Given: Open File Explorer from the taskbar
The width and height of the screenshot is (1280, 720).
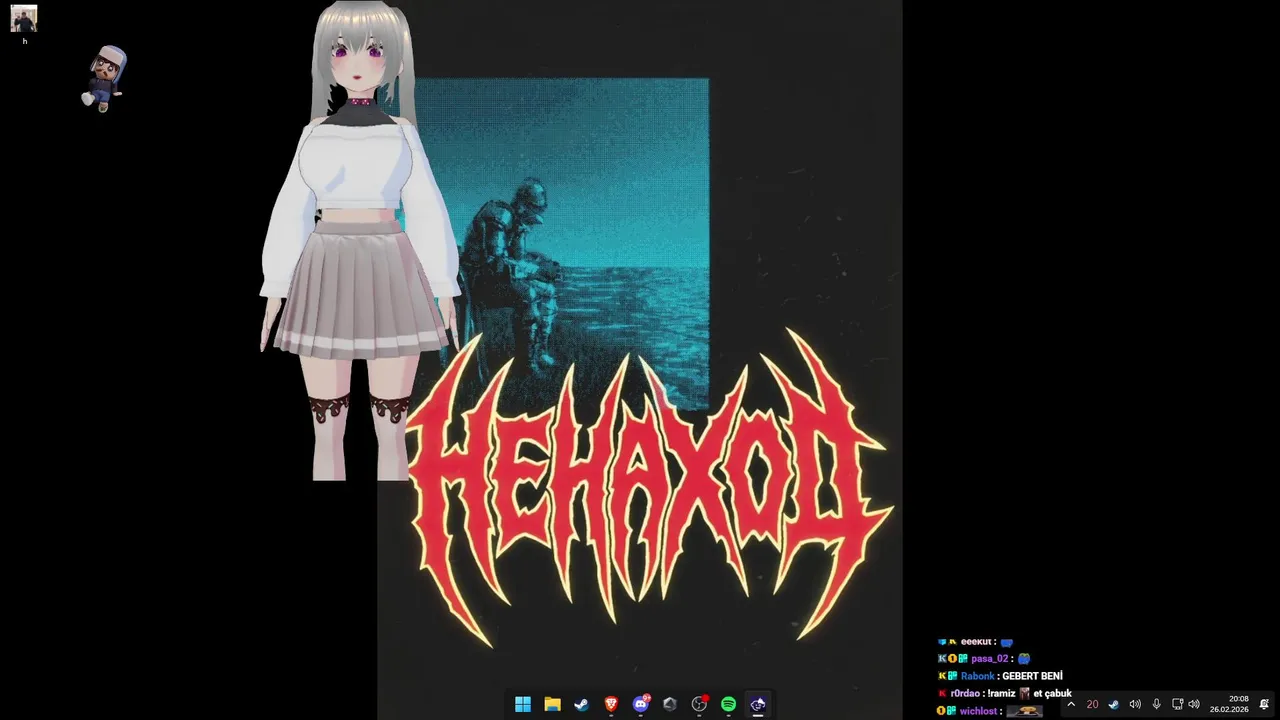Looking at the screenshot, I should coord(552,704).
